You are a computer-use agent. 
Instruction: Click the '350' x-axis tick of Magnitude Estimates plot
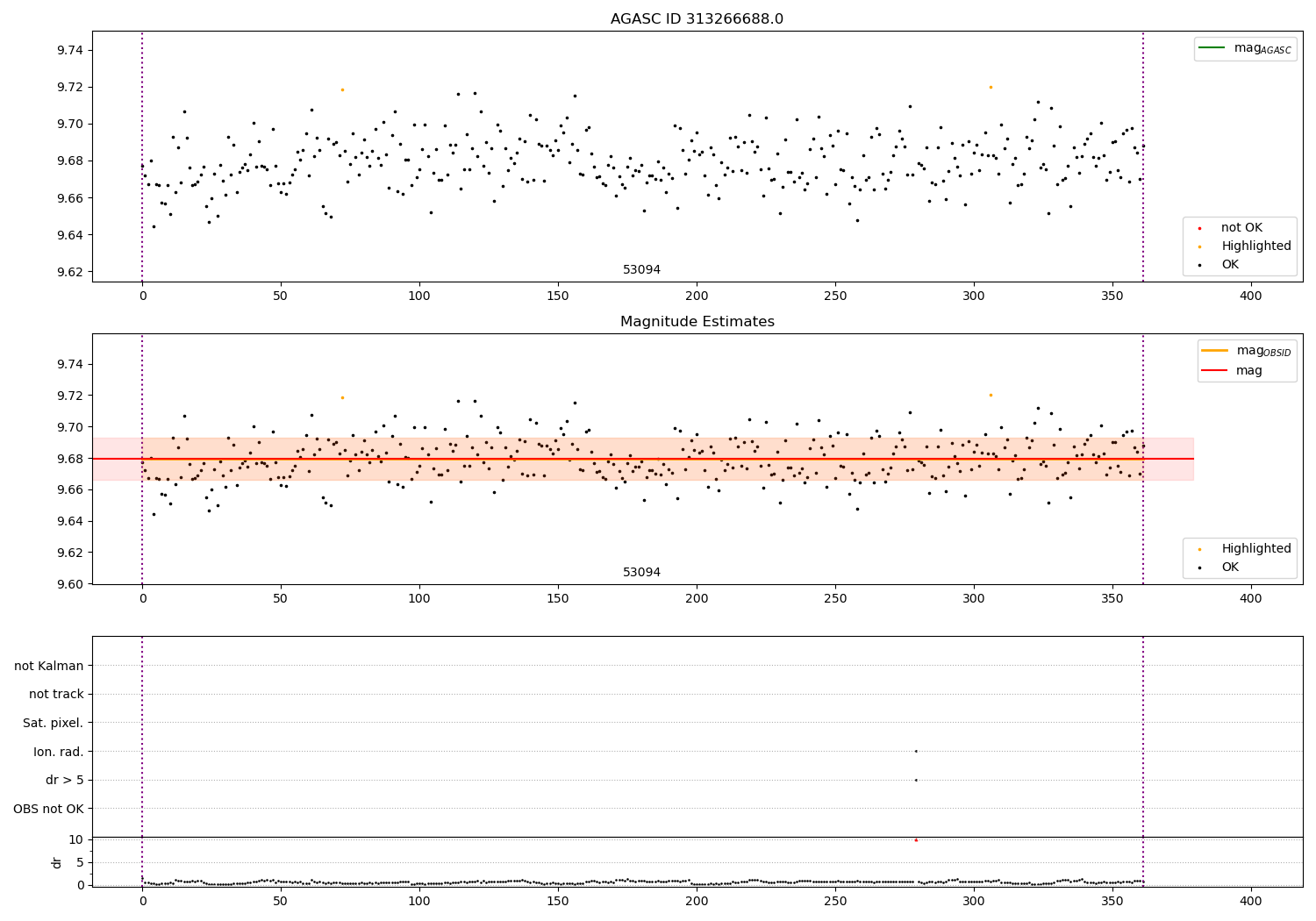[x=1112, y=599]
